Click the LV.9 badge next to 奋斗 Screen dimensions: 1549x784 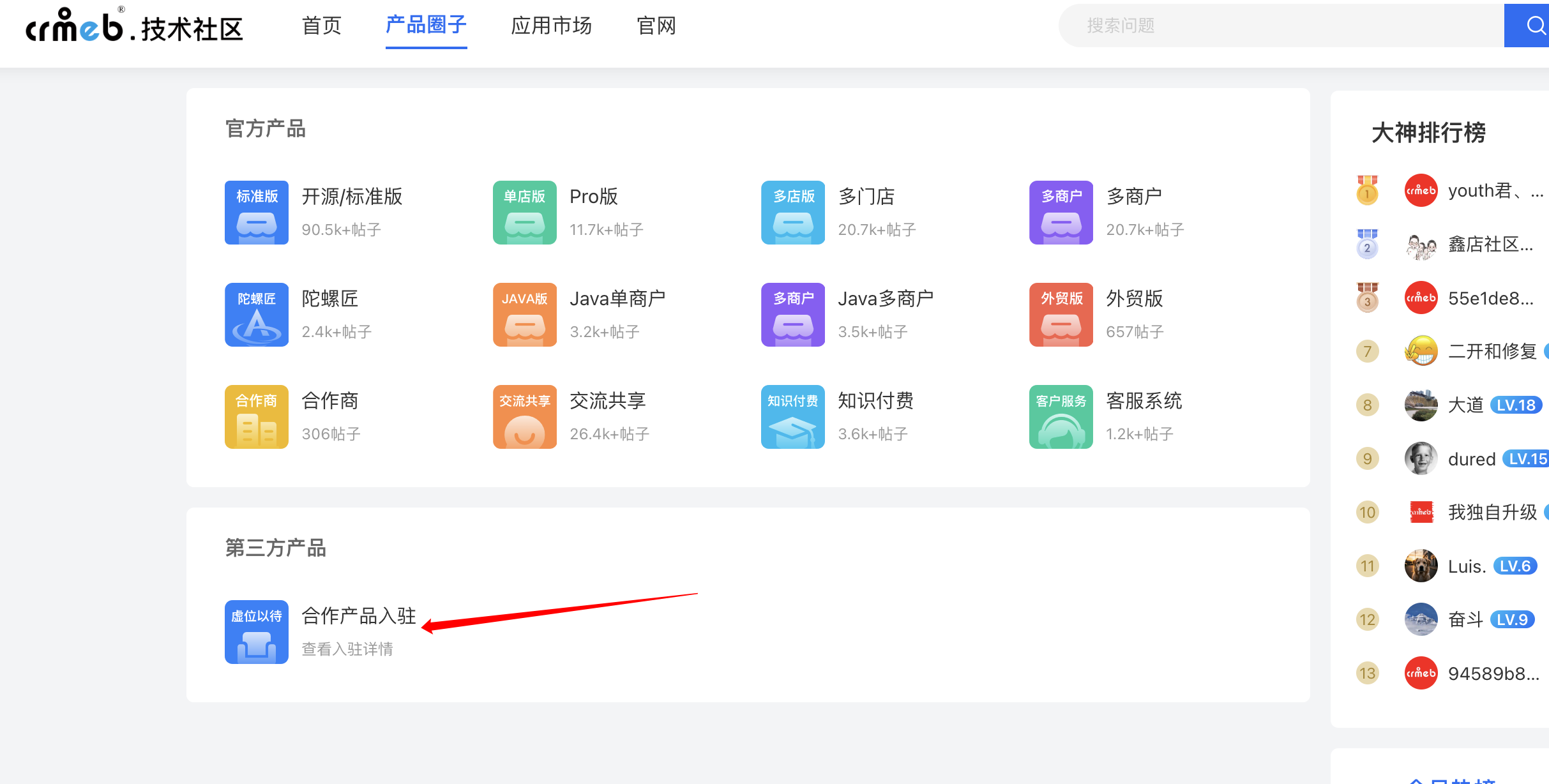(x=1513, y=620)
